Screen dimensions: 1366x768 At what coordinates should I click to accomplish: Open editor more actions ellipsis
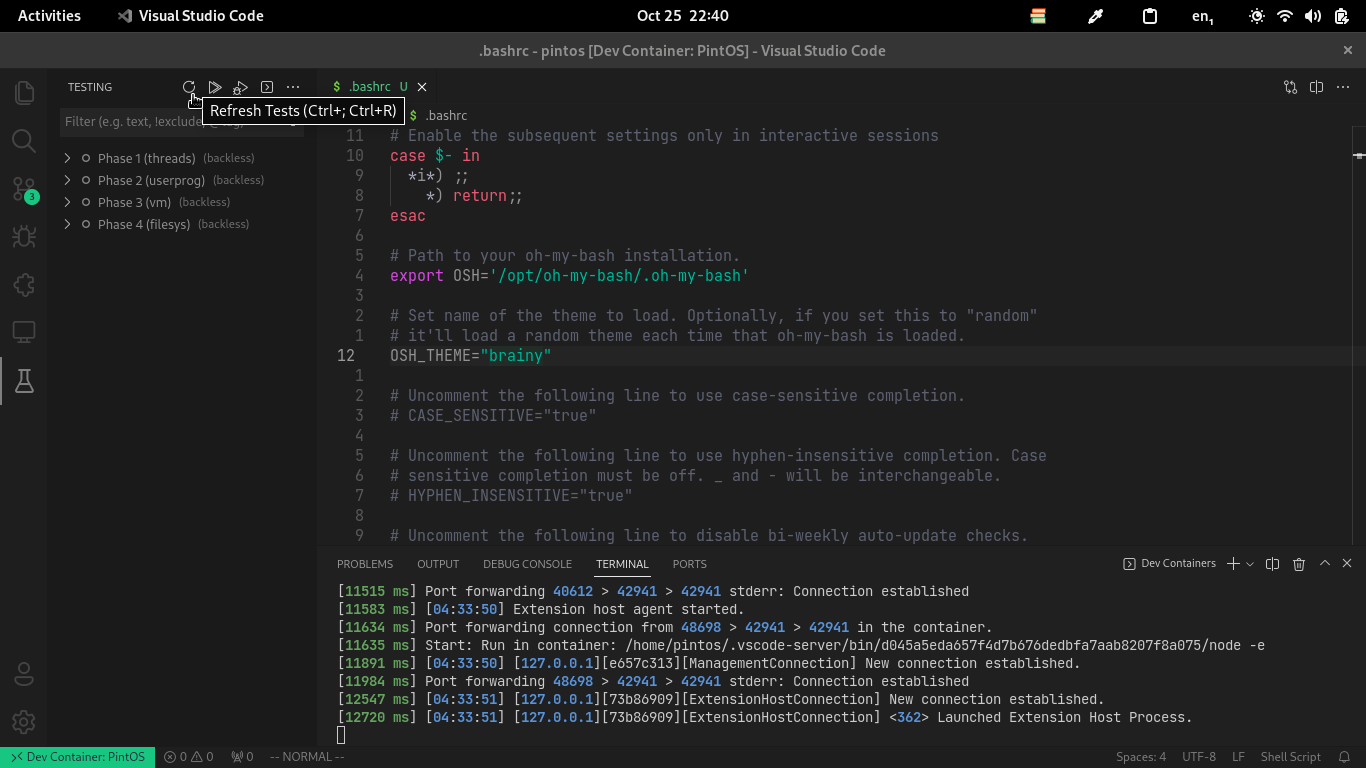[1343, 87]
